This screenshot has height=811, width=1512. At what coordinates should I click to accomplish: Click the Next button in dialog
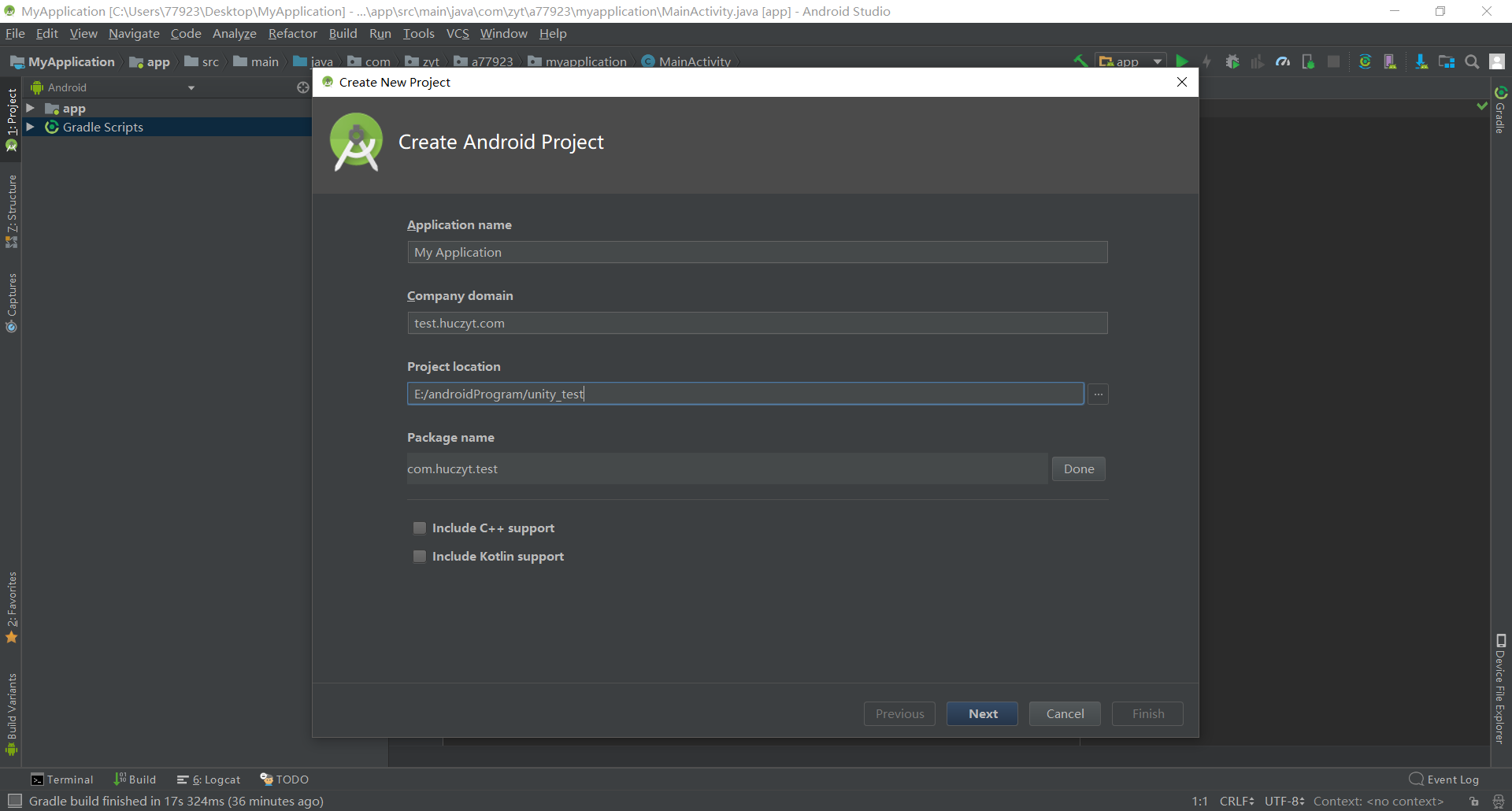click(x=982, y=713)
